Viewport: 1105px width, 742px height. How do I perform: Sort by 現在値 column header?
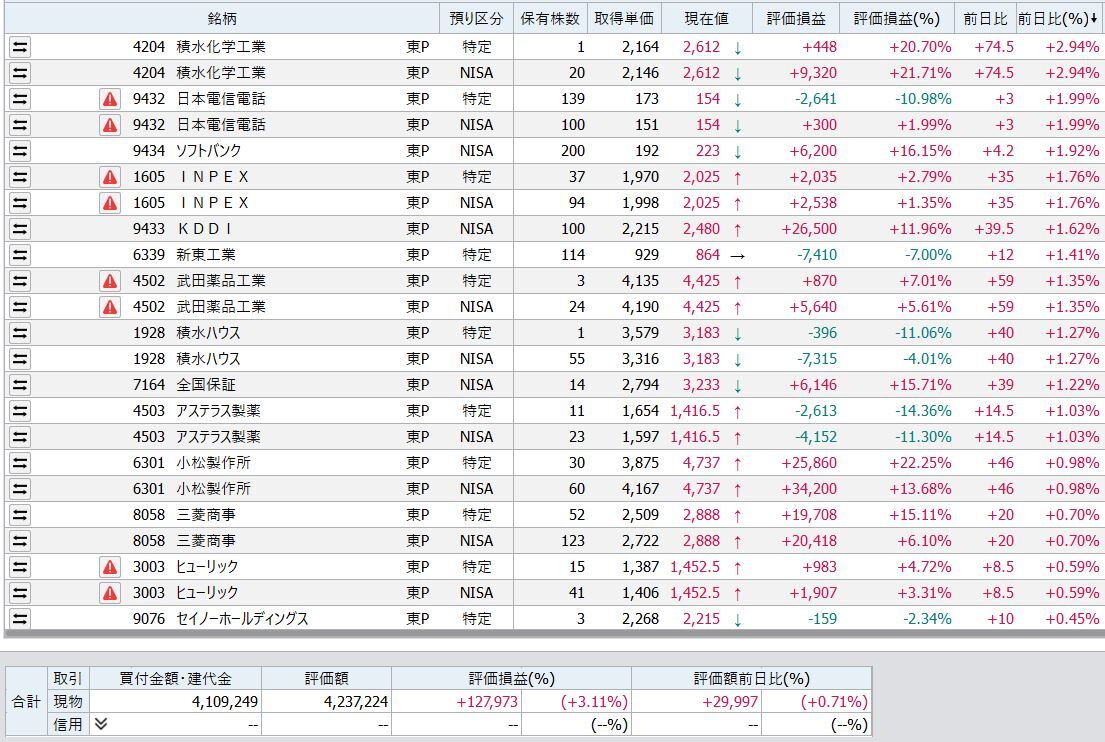[x=707, y=19]
